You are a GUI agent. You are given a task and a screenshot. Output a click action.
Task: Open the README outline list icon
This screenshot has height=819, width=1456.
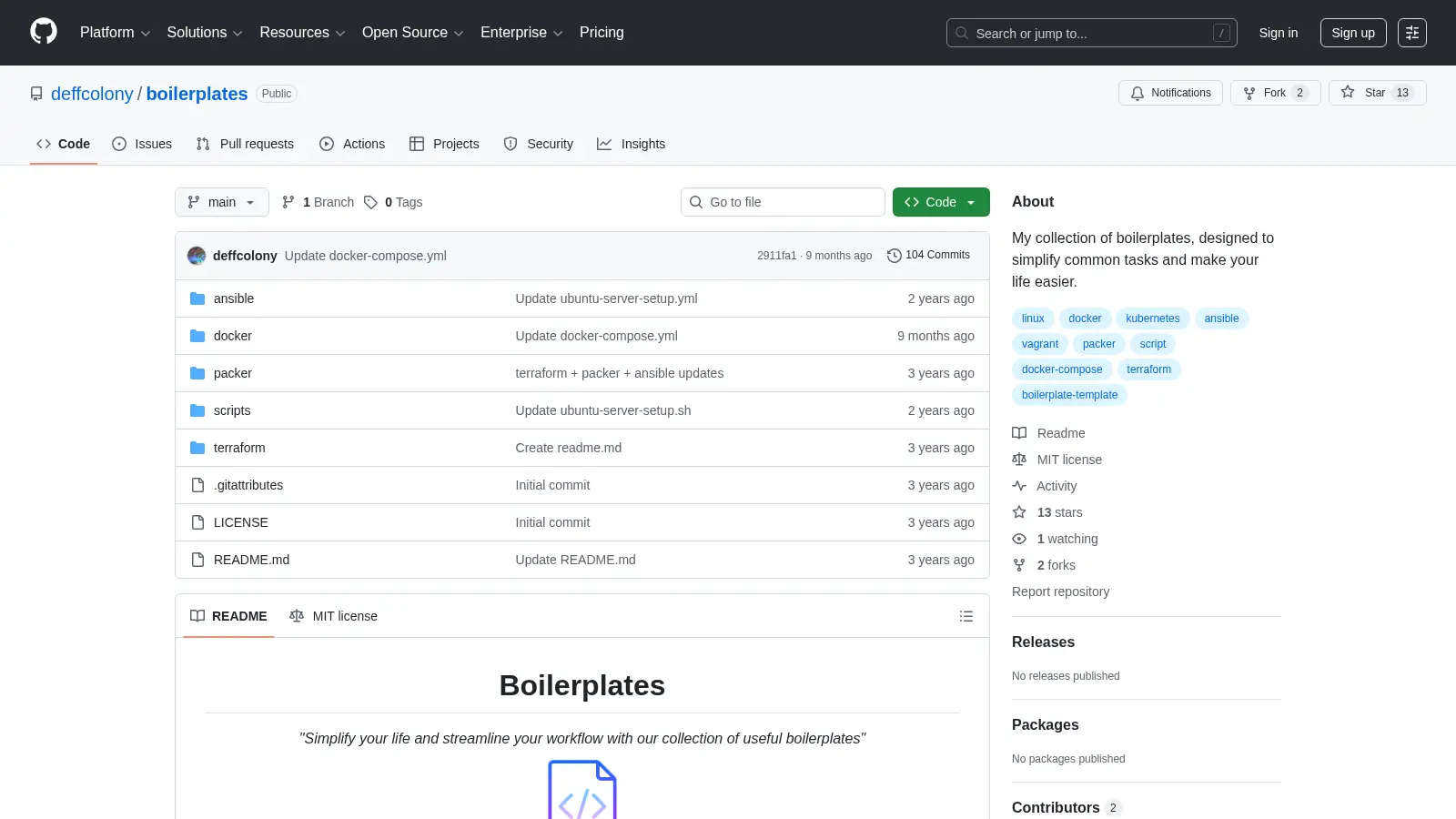pos(966,616)
